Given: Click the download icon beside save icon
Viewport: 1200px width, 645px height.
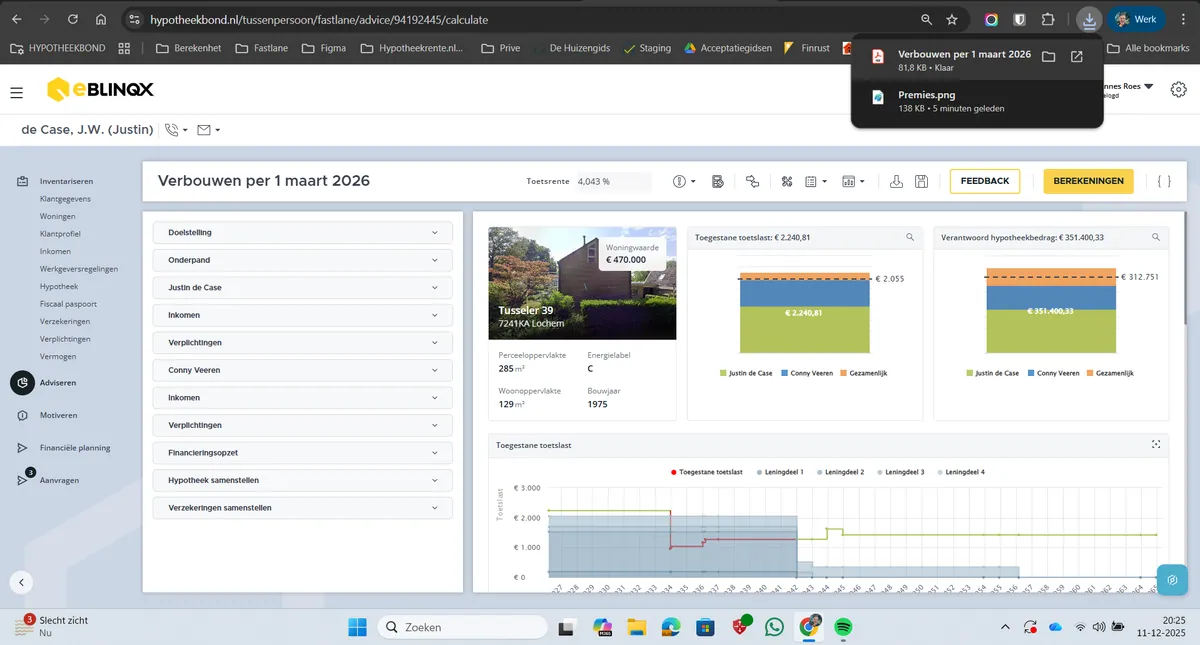Looking at the screenshot, I should (x=896, y=181).
